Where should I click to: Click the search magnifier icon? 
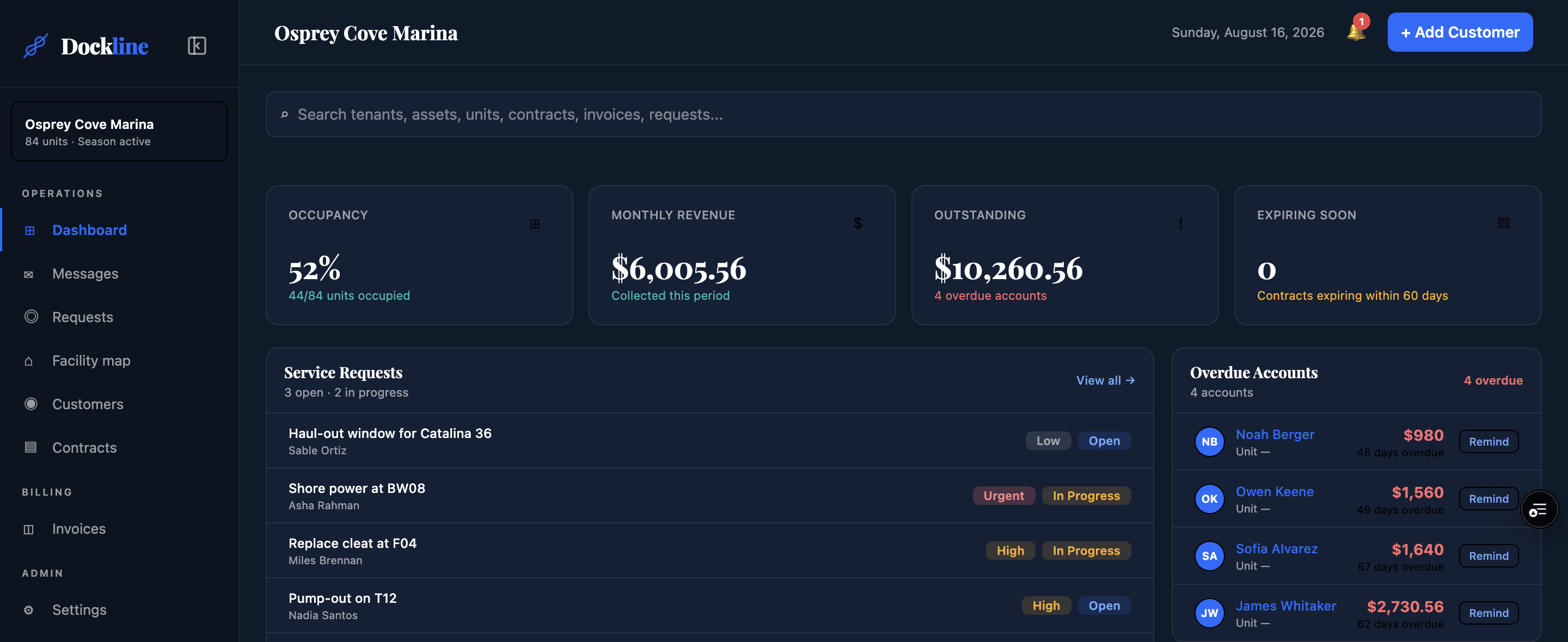pyautogui.click(x=284, y=114)
